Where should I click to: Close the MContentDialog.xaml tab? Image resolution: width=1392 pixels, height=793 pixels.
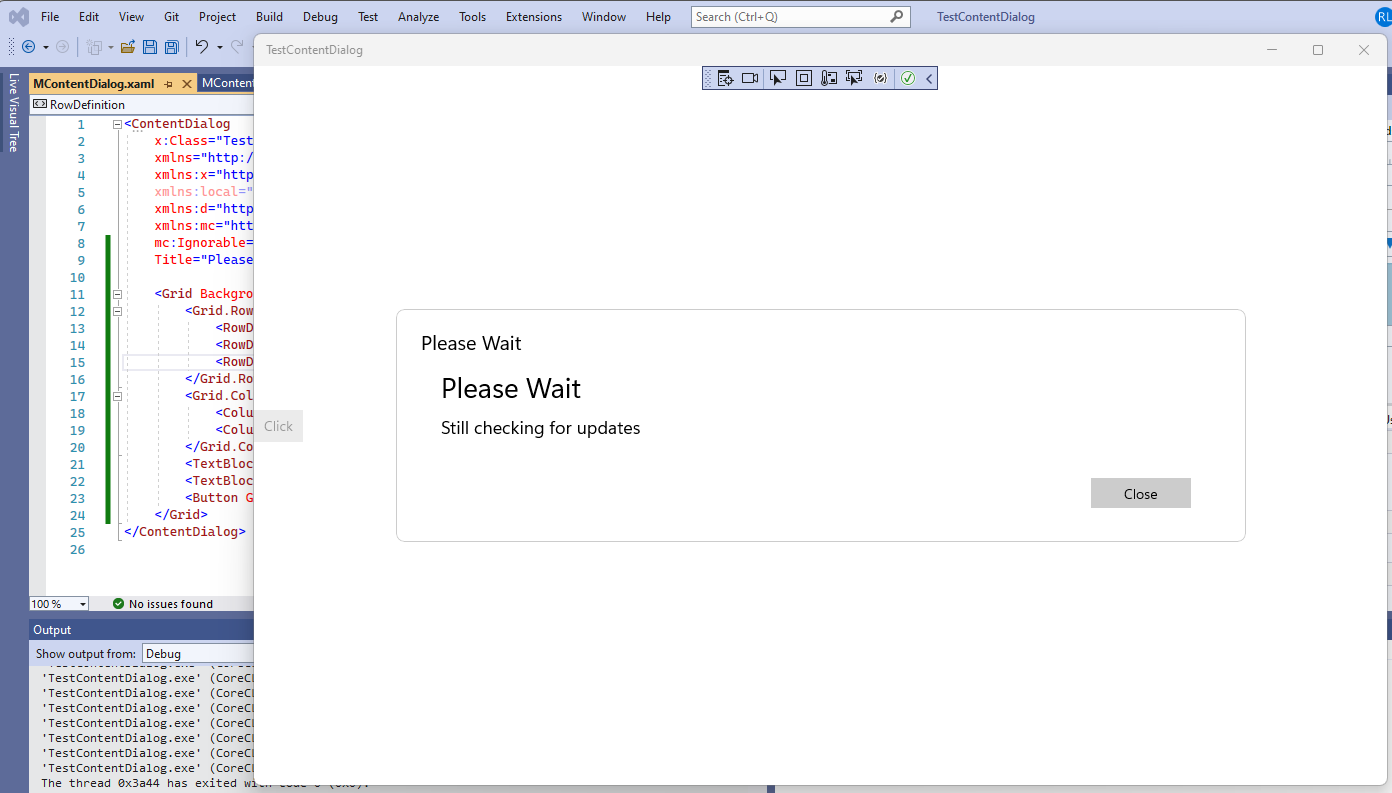(x=187, y=84)
